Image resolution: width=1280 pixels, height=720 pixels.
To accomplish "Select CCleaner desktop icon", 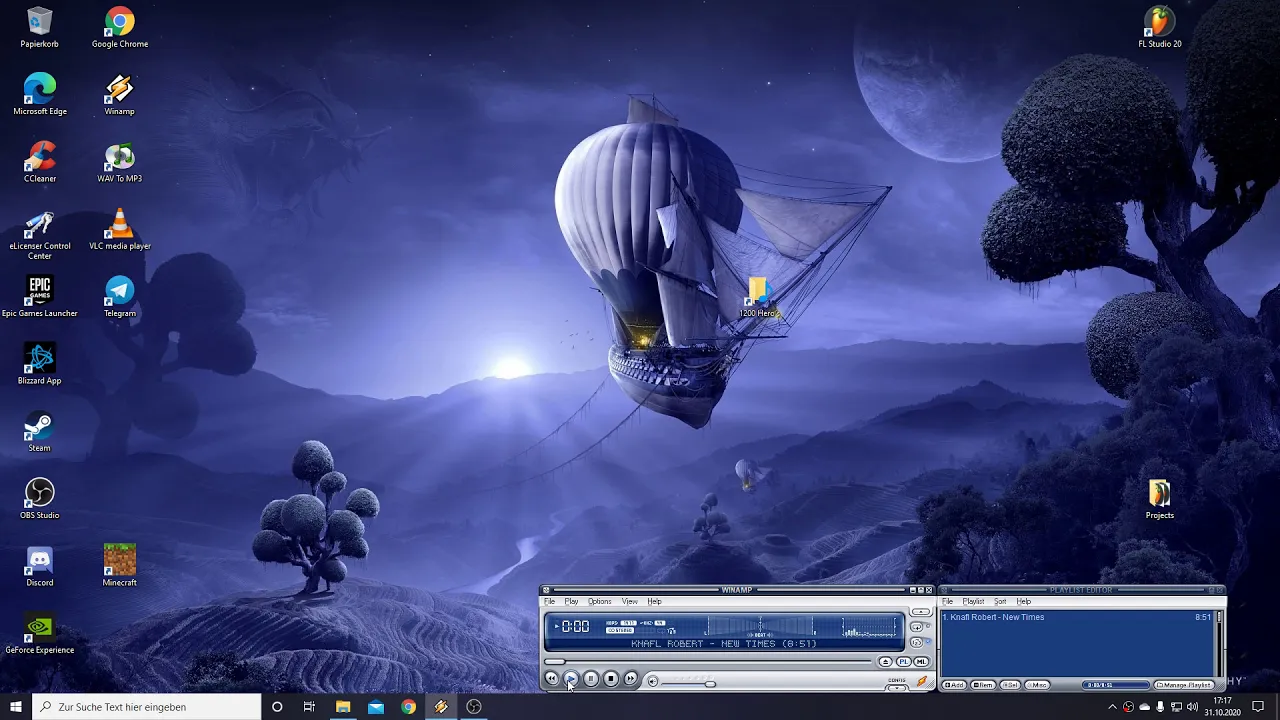I will coord(40,162).
